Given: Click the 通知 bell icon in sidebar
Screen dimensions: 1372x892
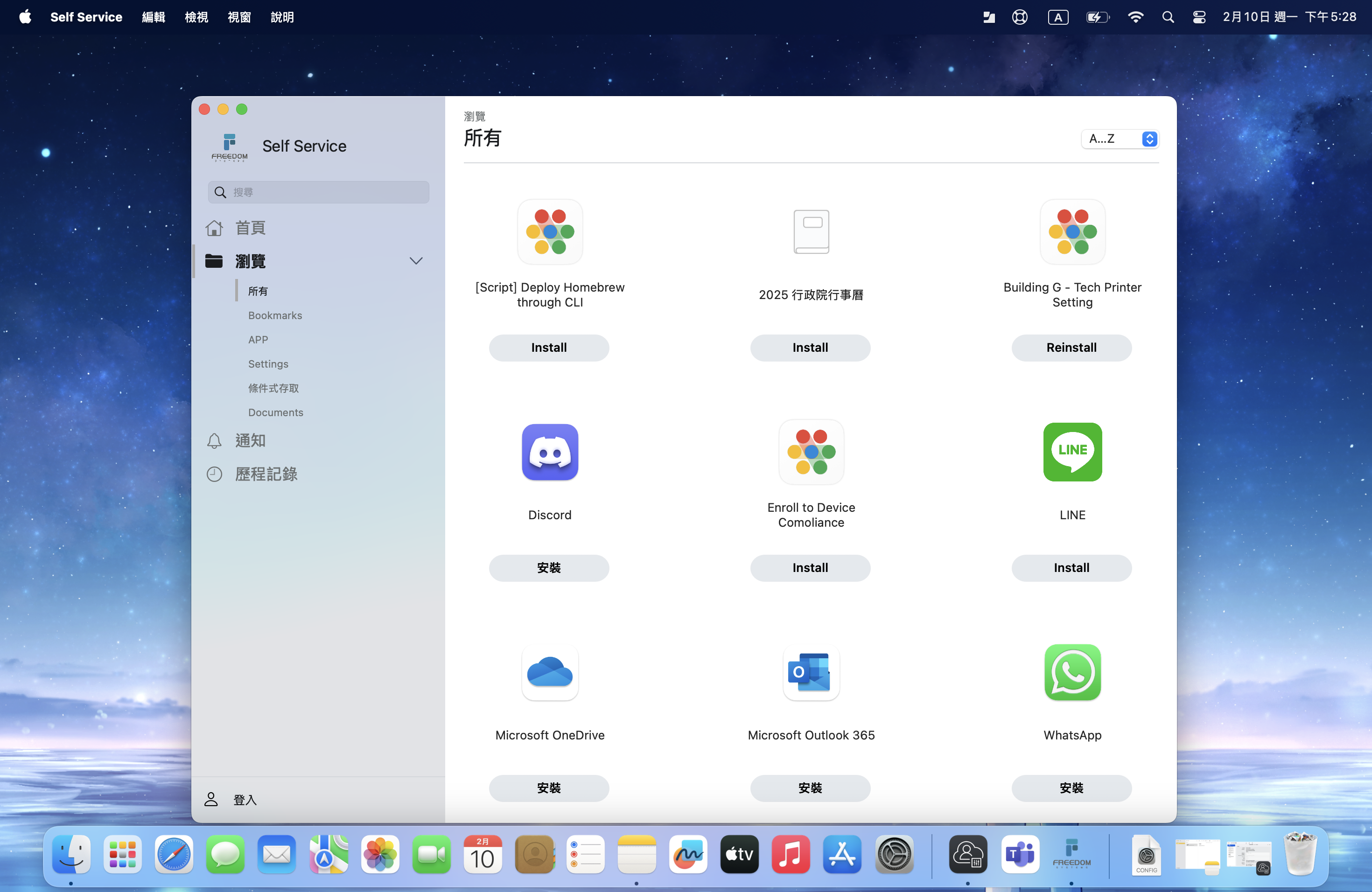Looking at the screenshot, I should (x=214, y=441).
